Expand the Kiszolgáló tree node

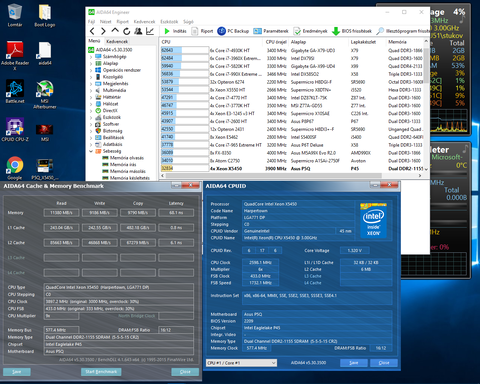tap(91, 77)
